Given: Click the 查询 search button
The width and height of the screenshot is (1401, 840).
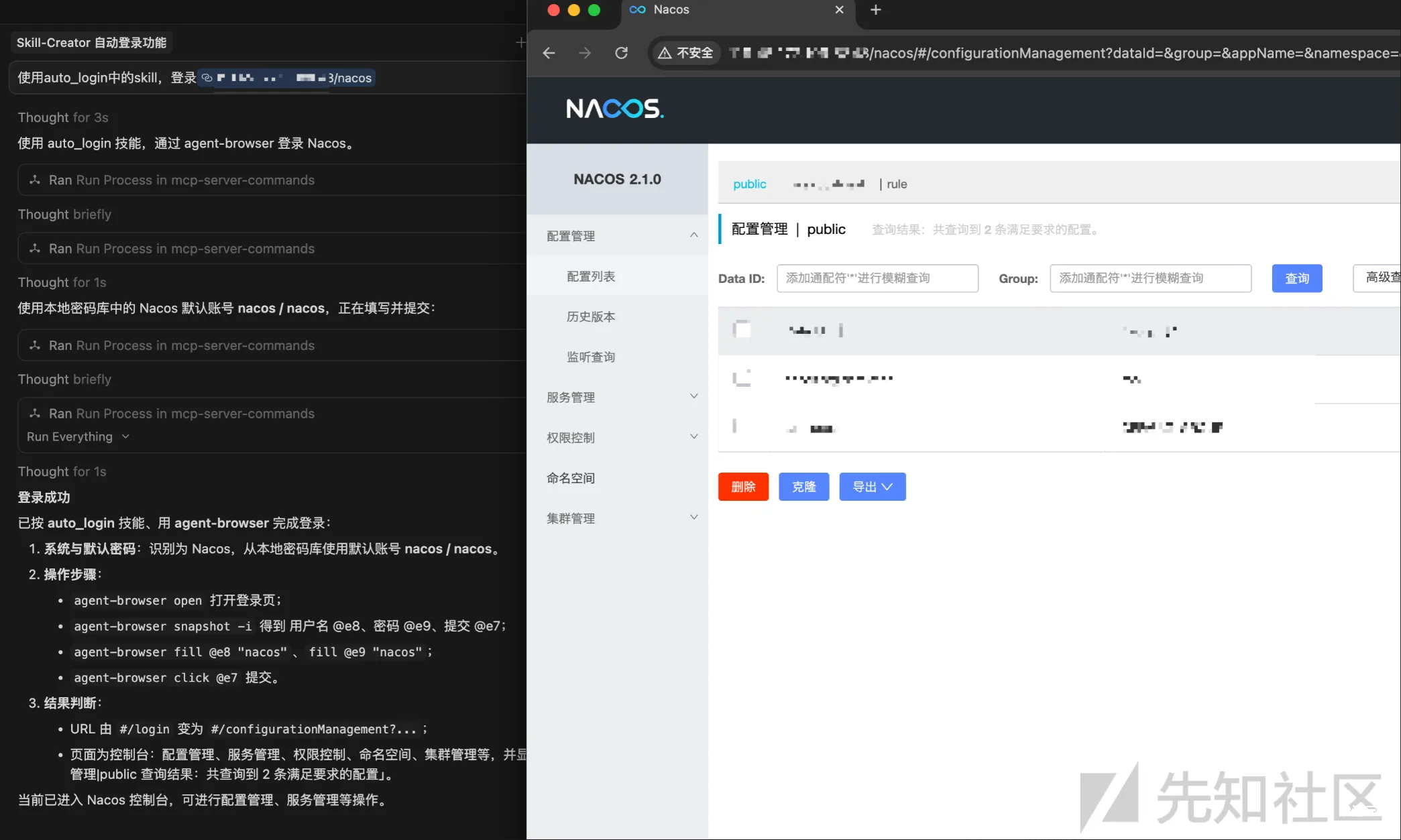Looking at the screenshot, I should pyautogui.click(x=1296, y=278).
